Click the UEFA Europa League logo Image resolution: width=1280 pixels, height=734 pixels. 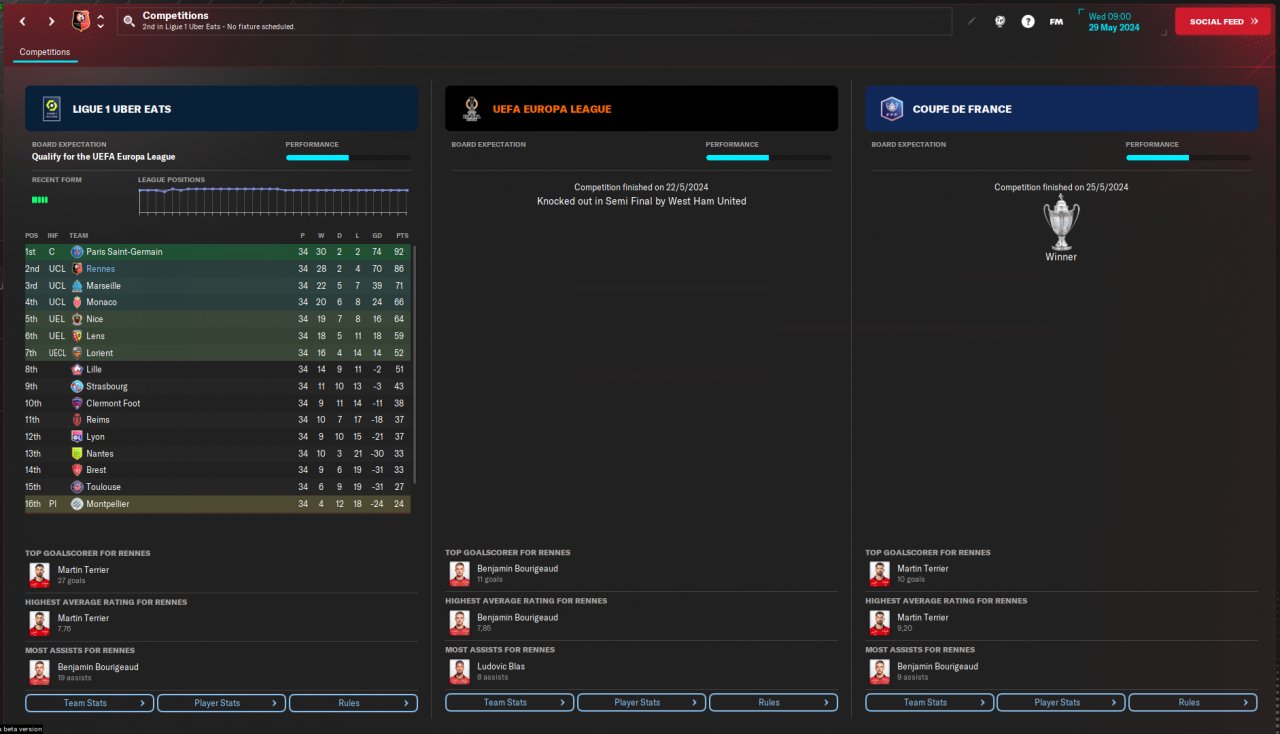coord(471,108)
